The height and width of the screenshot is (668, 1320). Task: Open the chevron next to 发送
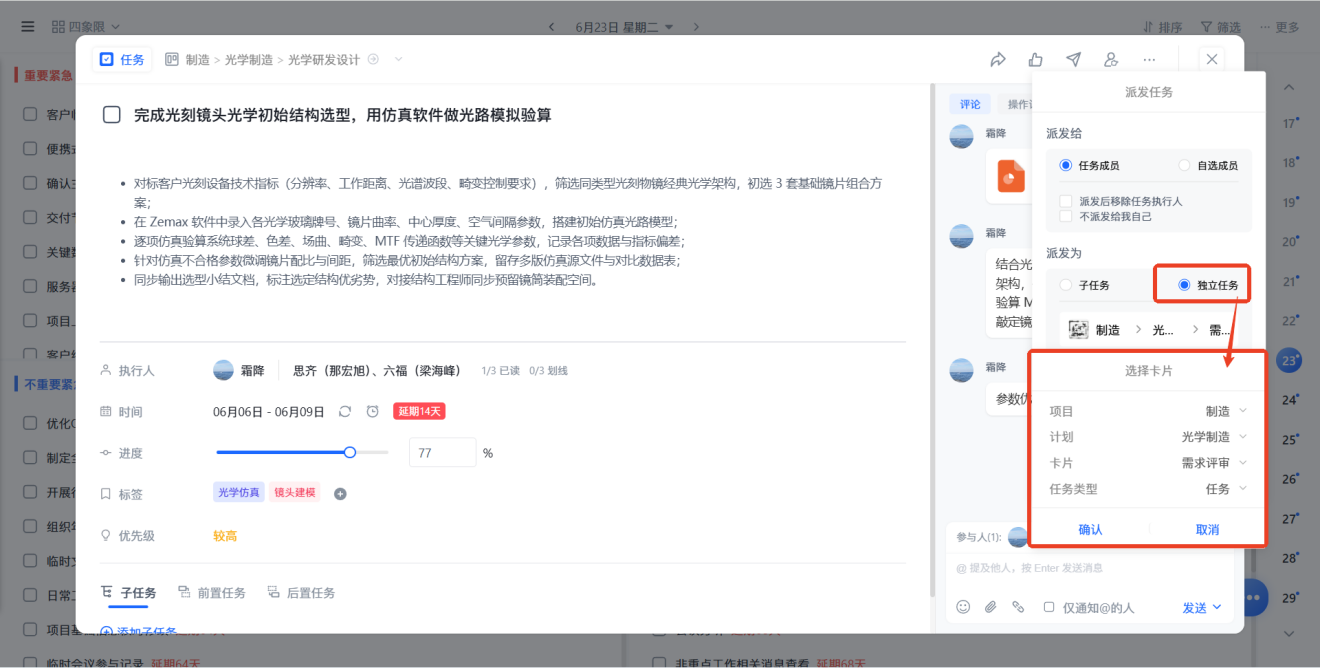[1217, 607]
